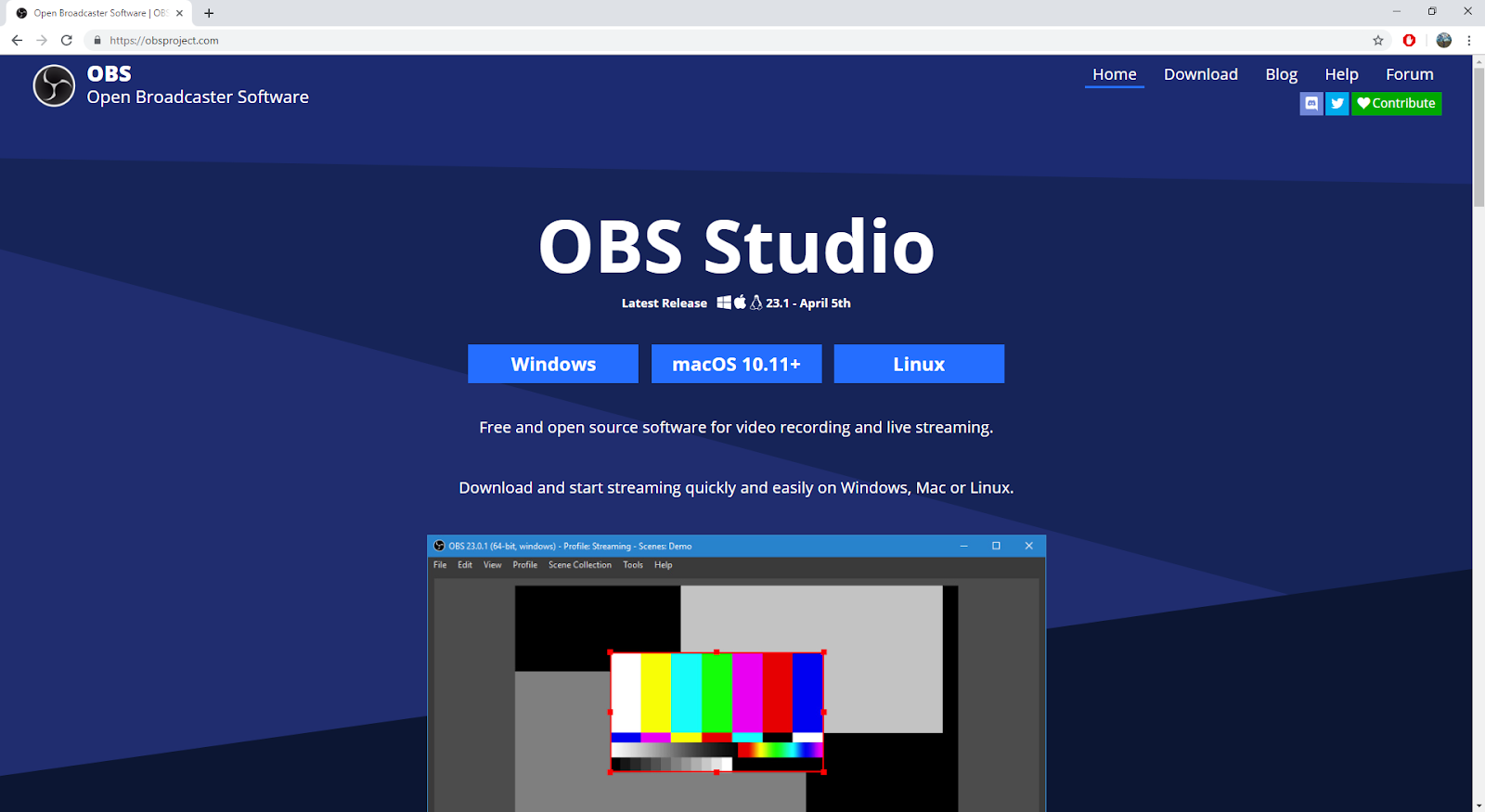Open the Help nav page
The image size is (1485, 812).
[1341, 74]
